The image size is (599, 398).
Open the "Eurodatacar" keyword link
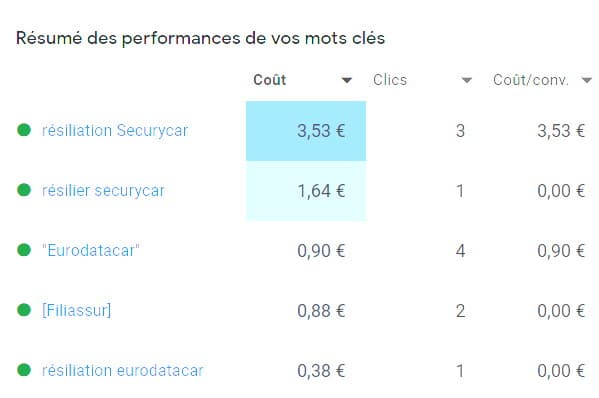tap(91, 251)
